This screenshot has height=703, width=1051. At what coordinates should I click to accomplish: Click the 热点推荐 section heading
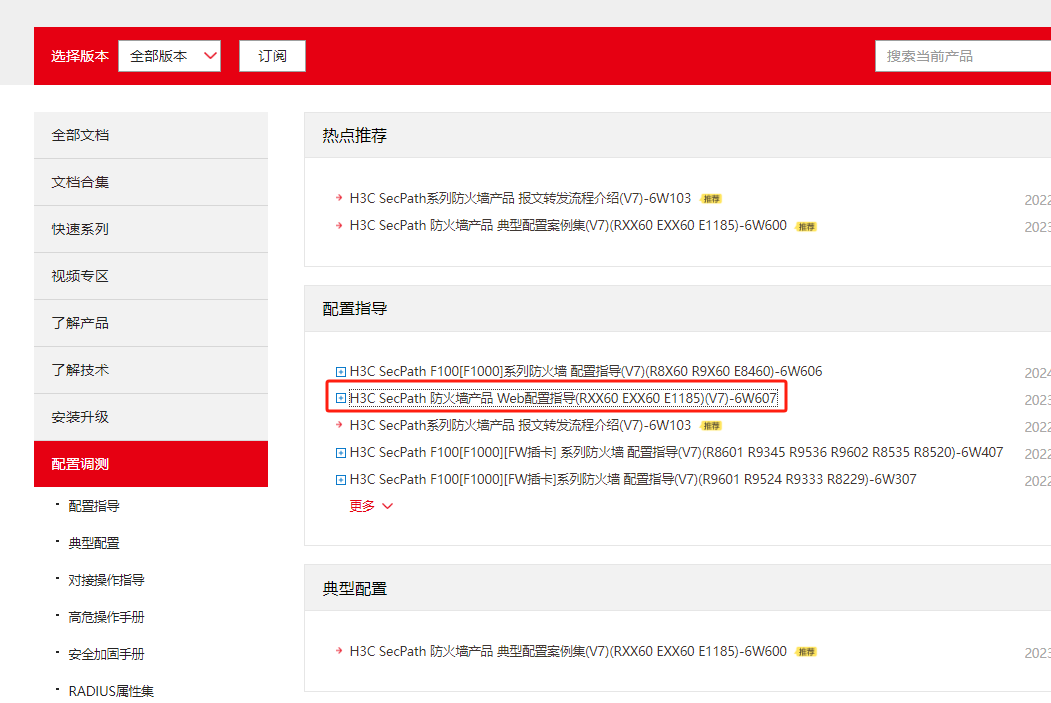(x=355, y=135)
